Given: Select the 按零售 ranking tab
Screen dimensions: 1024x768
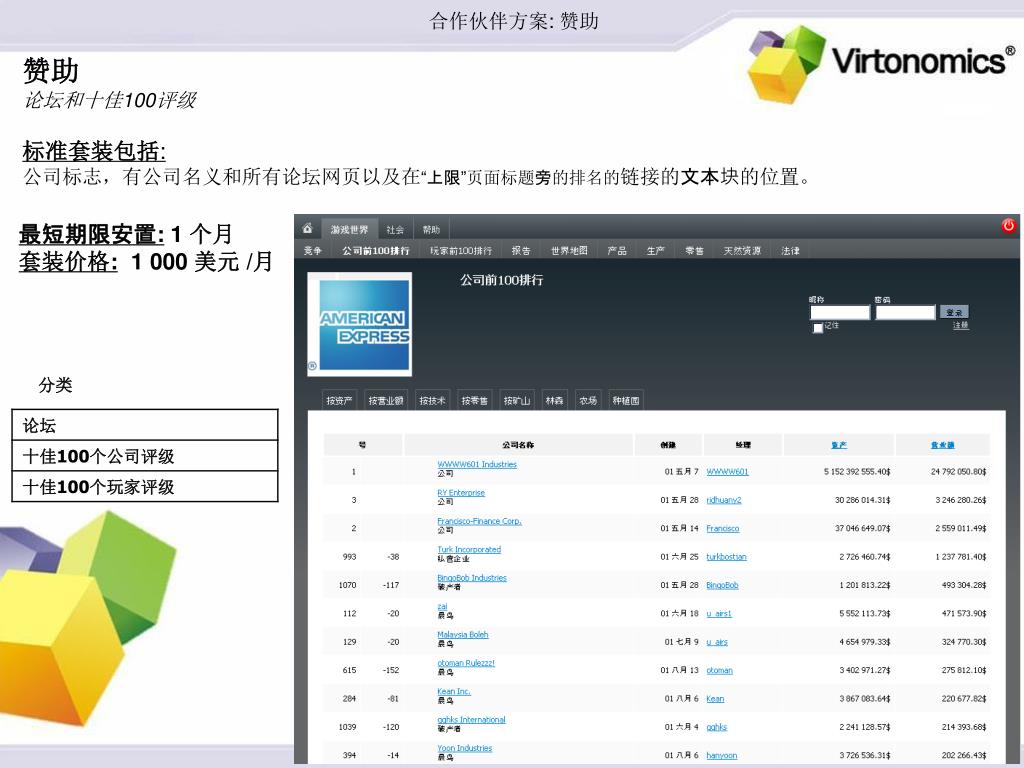Looking at the screenshot, I should pos(474,400).
